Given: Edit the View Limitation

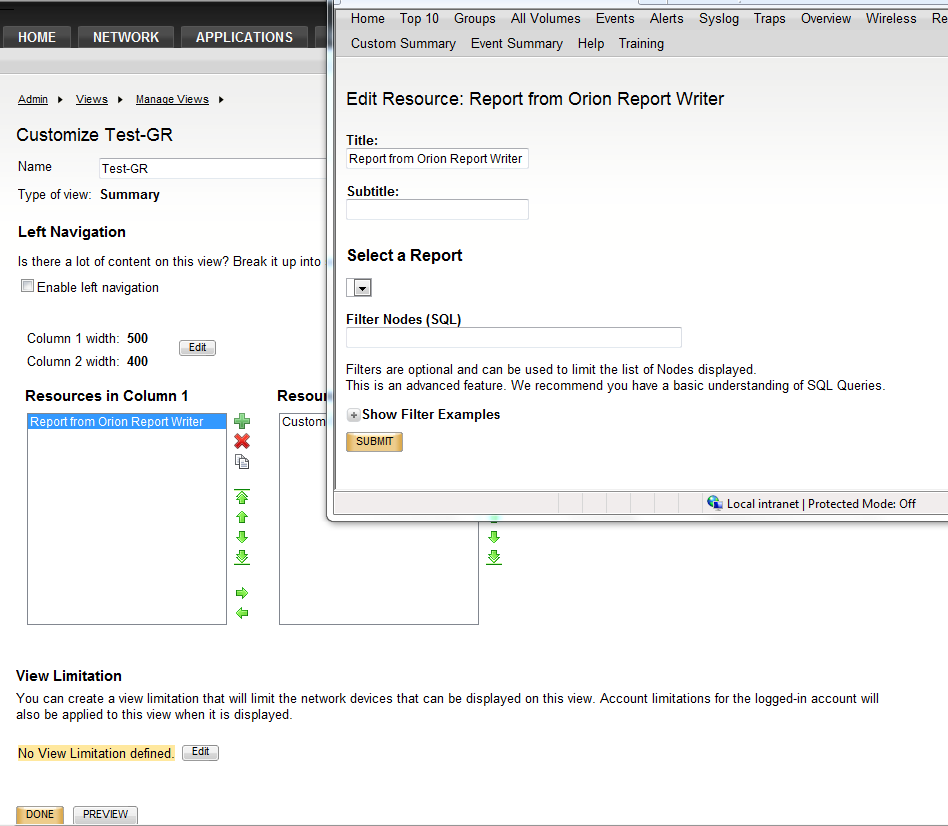Looking at the screenshot, I should (x=200, y=752).
